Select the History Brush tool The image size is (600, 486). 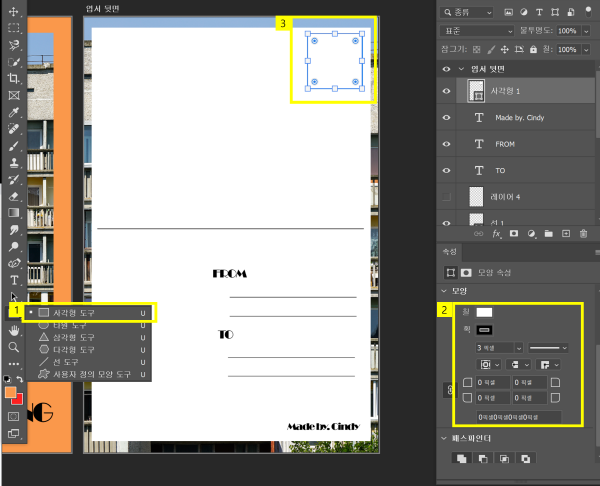tap(14, 179)
